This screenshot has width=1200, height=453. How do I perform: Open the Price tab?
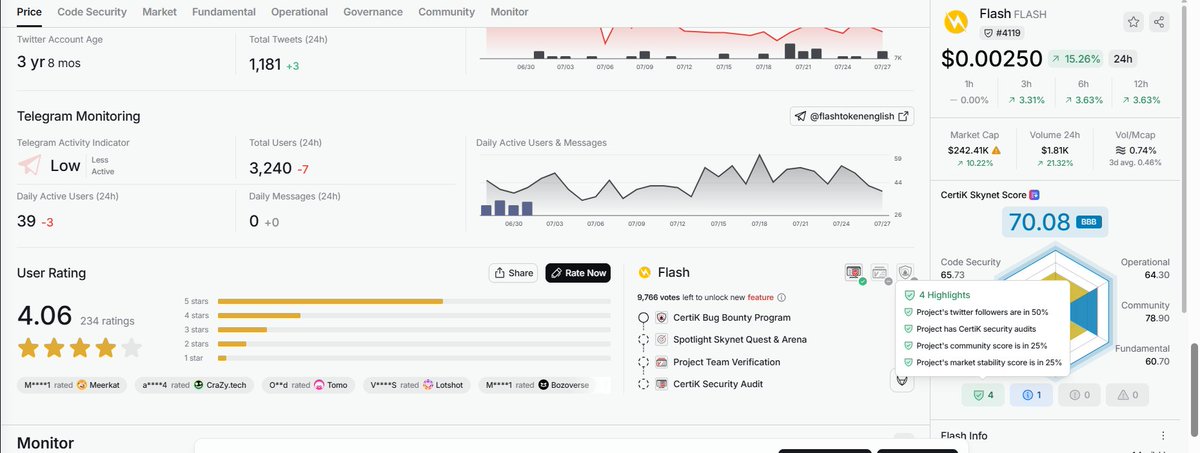29,12
